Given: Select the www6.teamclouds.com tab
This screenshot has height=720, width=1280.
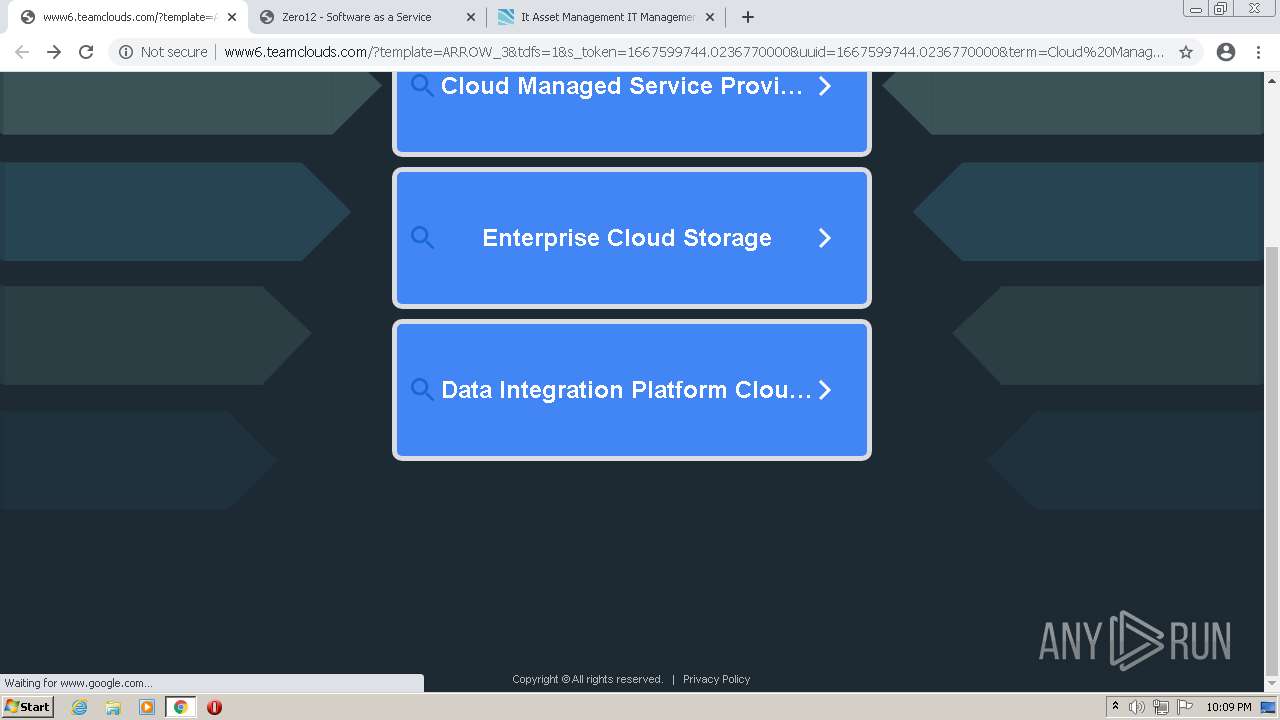Looking at the screenshot, I should click(x=128, y=17).
